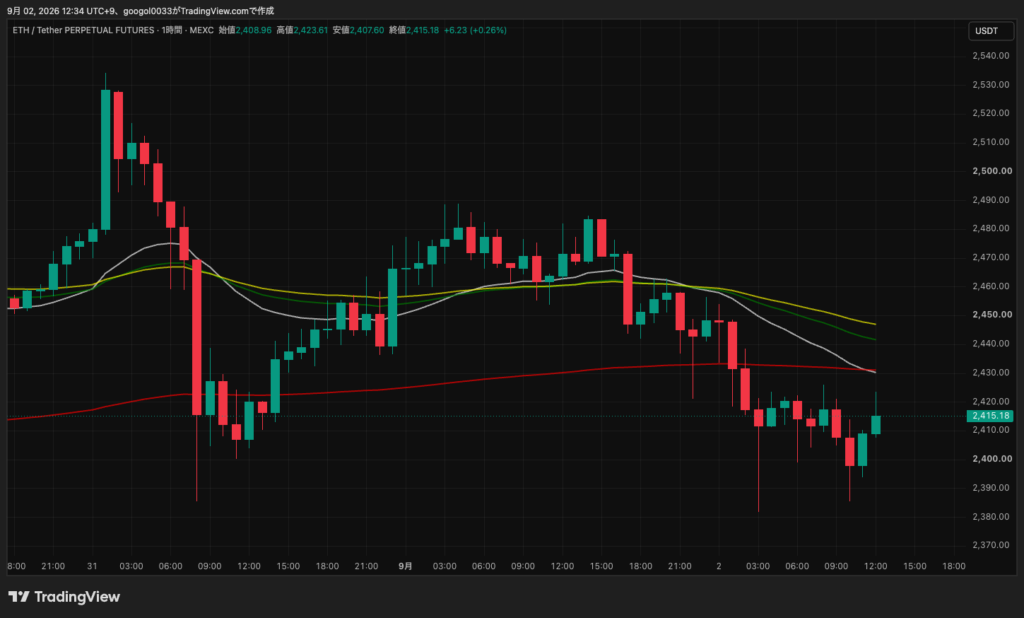Click the ETH / Tether PERPETUAL FUTURES title

point(84,30)
